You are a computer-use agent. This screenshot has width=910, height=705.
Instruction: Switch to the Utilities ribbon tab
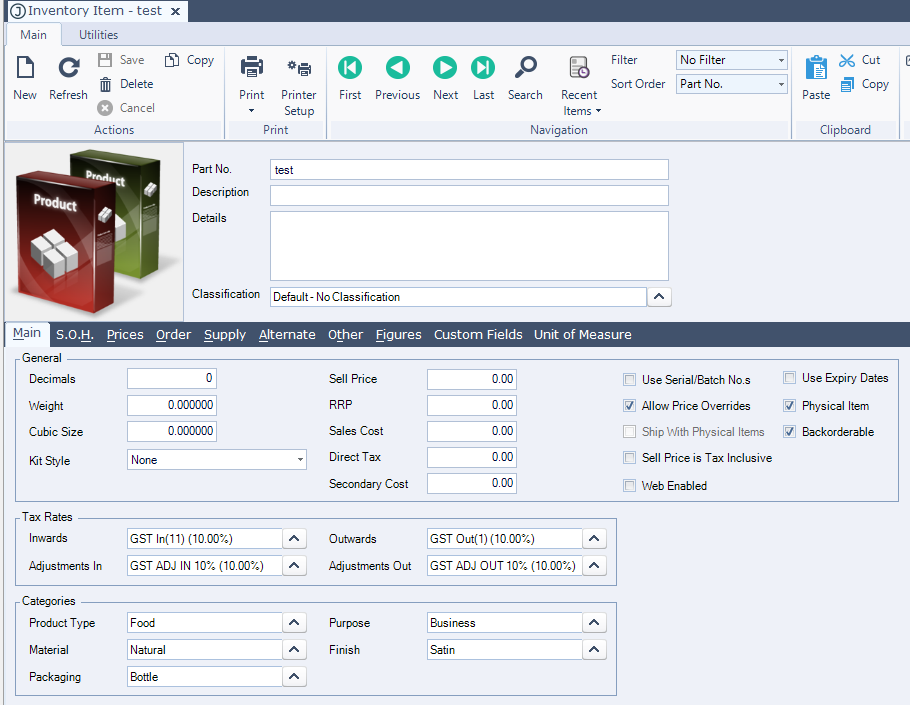click(98, 35)
